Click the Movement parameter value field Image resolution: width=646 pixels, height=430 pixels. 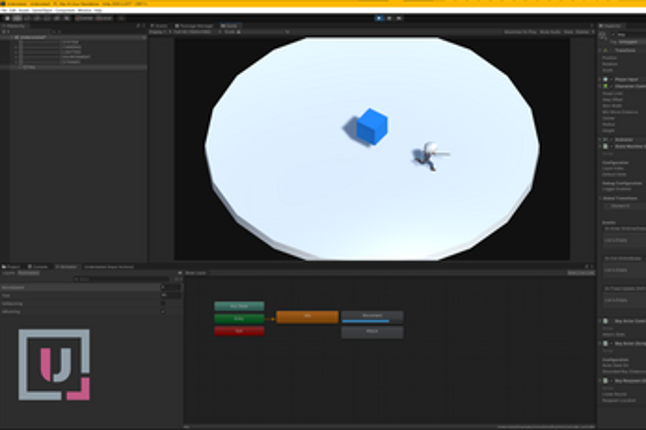(x=172, y=287)
